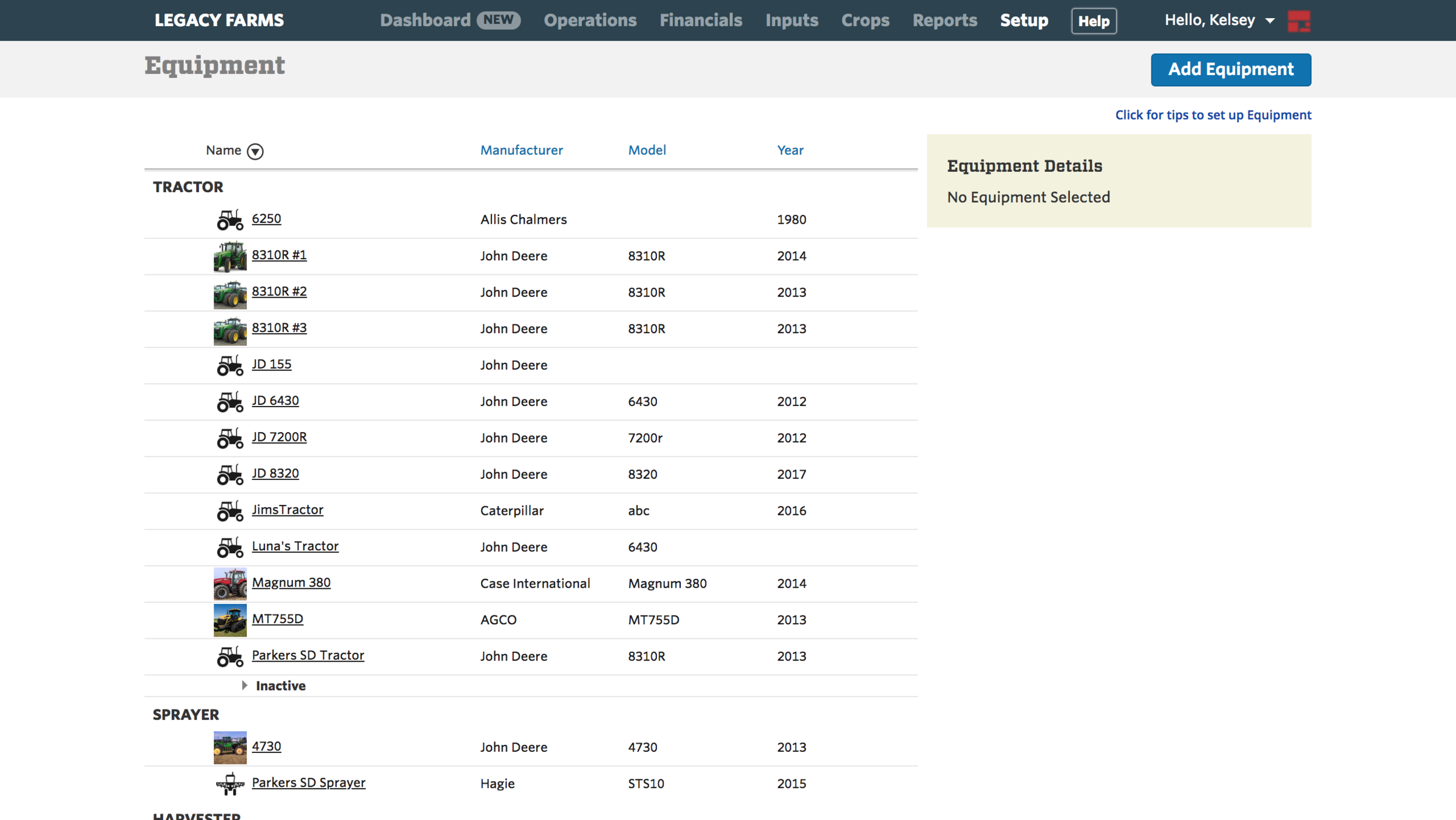Viewport: 1456px width, 820px height.
Task: Select the Parkers SD Tractor link
Action: (x=308, y=656)
